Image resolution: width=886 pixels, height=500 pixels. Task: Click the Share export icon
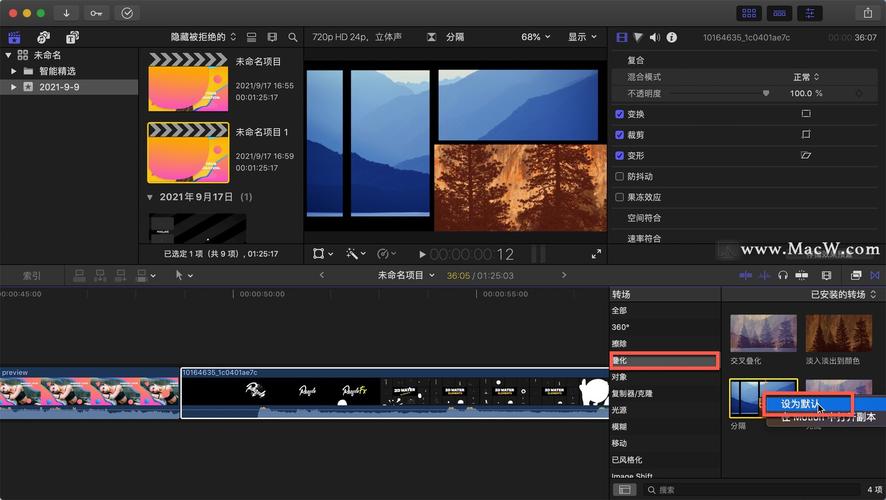click(x=867, y=13)
